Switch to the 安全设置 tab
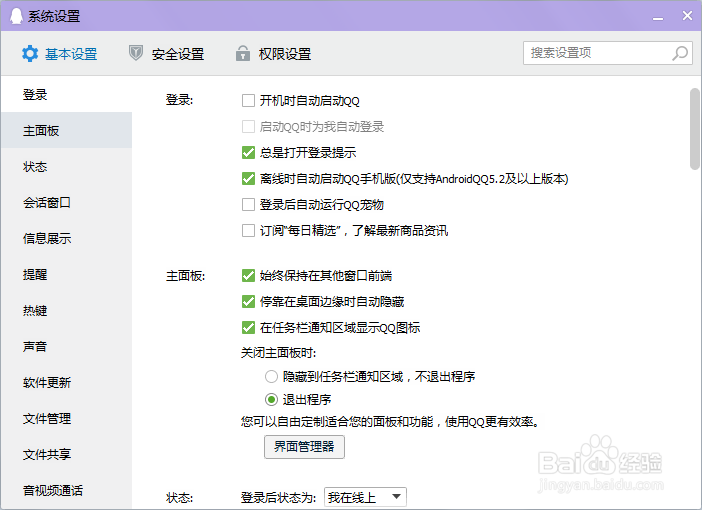The width and height of the screenshot is (702, 510). (x=167, y=54)
